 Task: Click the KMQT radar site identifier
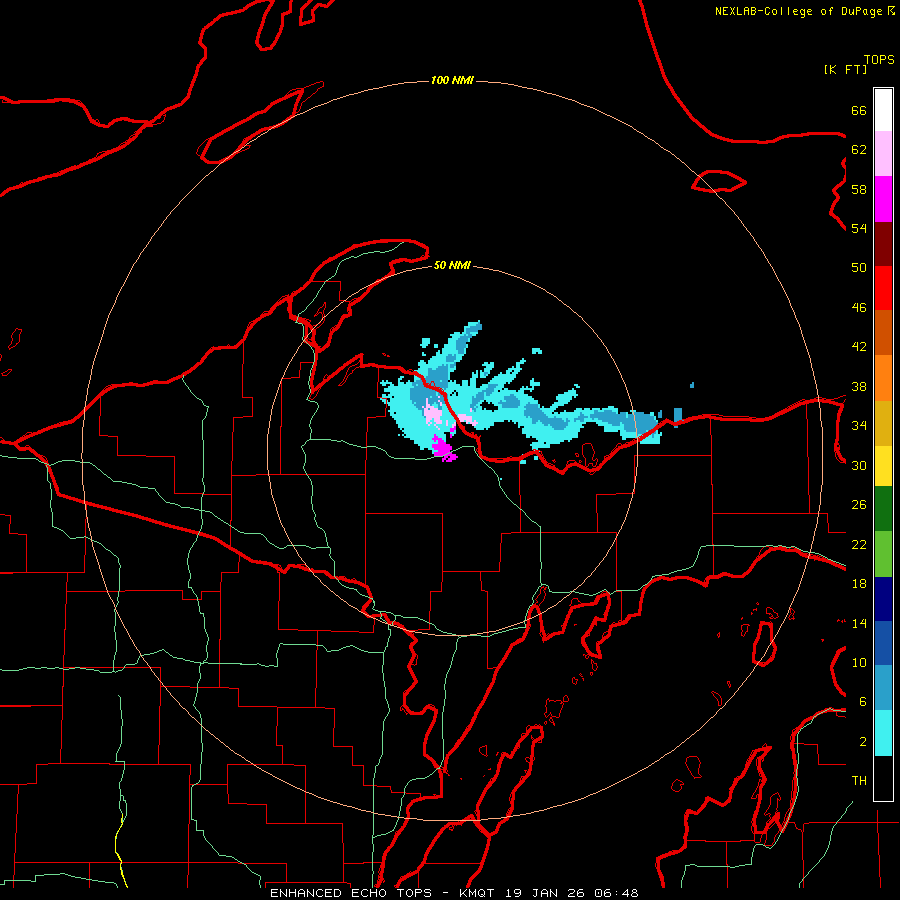tap(479, 893)
